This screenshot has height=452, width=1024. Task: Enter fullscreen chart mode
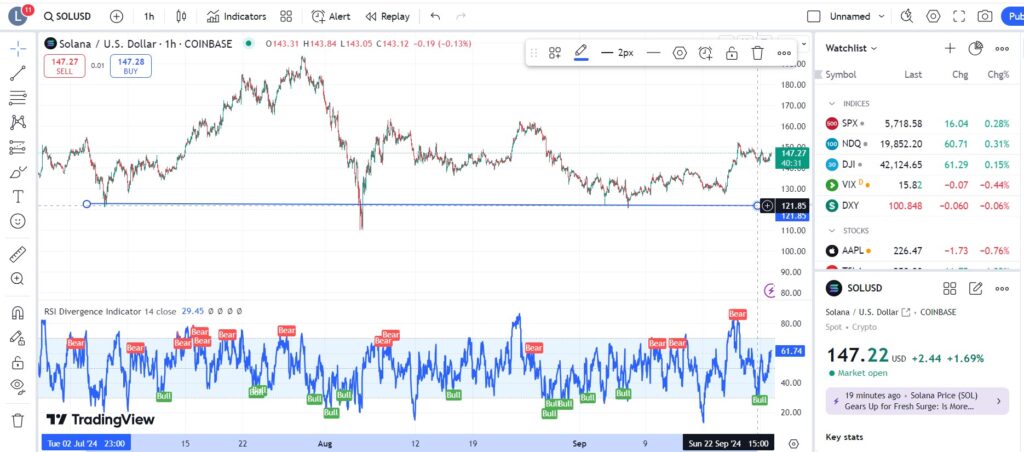(959, 16)
